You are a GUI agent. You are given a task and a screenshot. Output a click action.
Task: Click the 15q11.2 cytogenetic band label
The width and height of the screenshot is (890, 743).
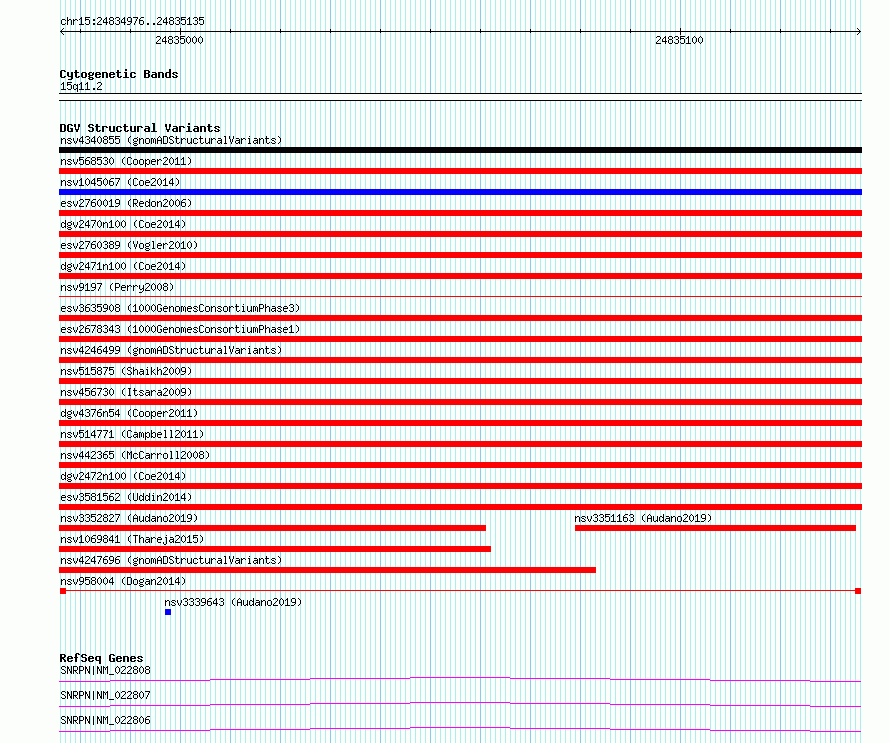(x=81, y=86)
